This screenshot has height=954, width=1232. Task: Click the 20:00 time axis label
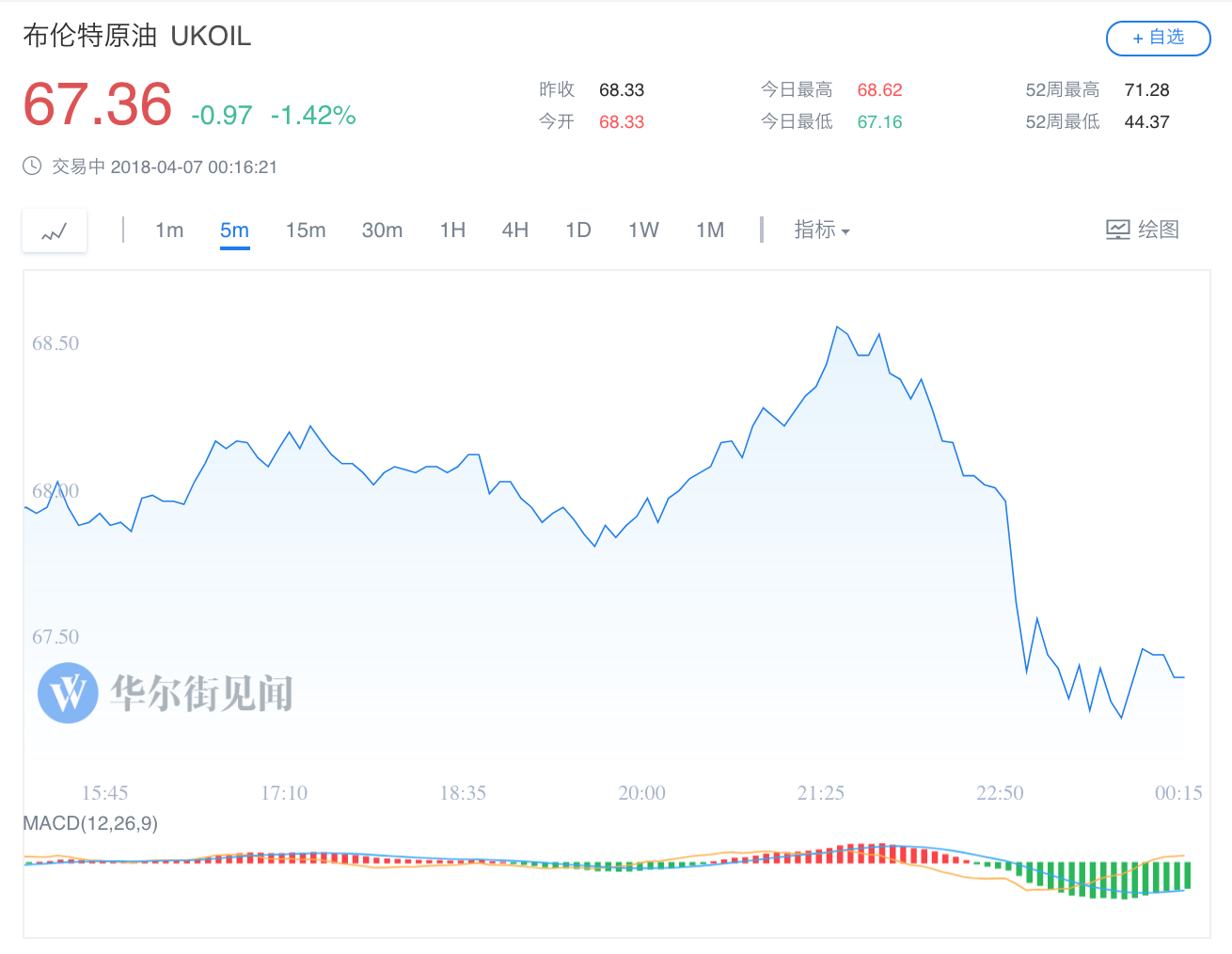coord(641,793)
